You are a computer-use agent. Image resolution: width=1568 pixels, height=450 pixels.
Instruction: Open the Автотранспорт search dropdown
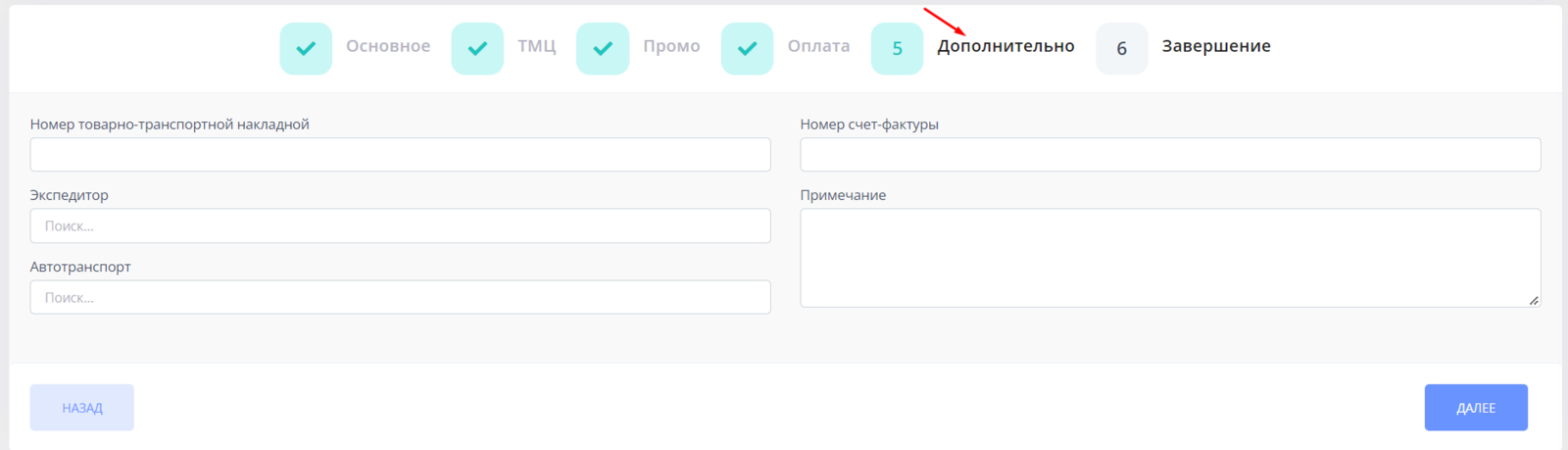coord(400,298)
